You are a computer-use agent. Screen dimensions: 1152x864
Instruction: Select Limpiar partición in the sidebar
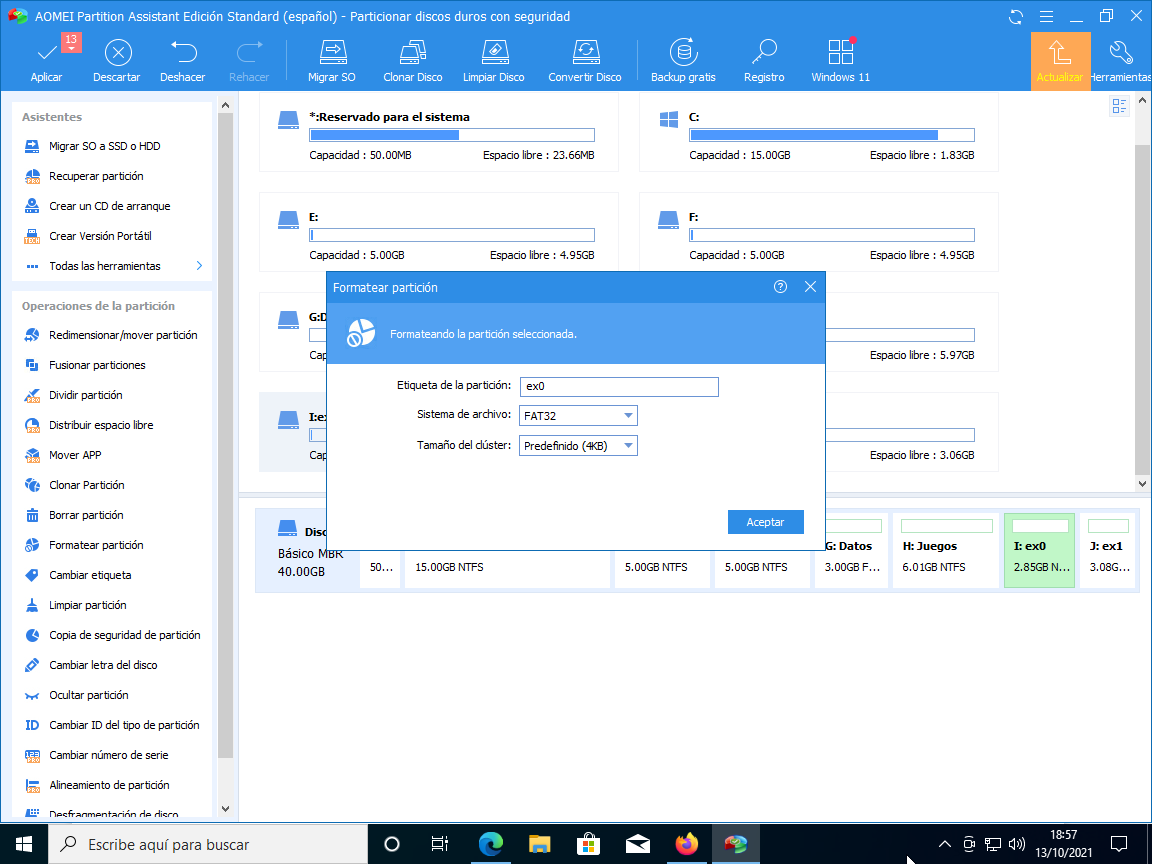tap(87, 605)
